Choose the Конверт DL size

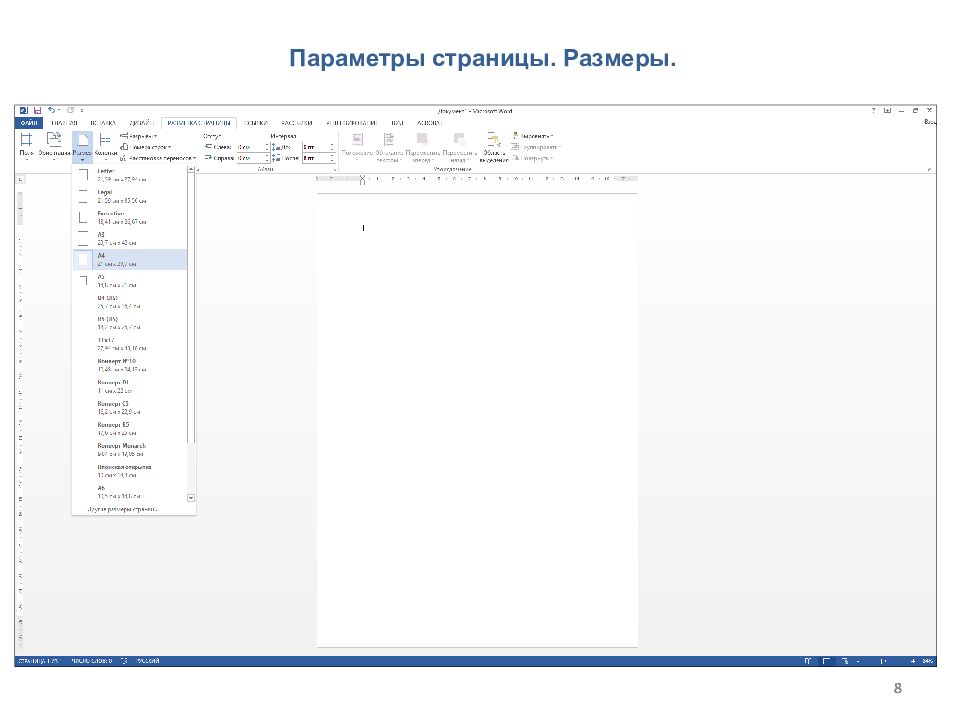(130, 386)
